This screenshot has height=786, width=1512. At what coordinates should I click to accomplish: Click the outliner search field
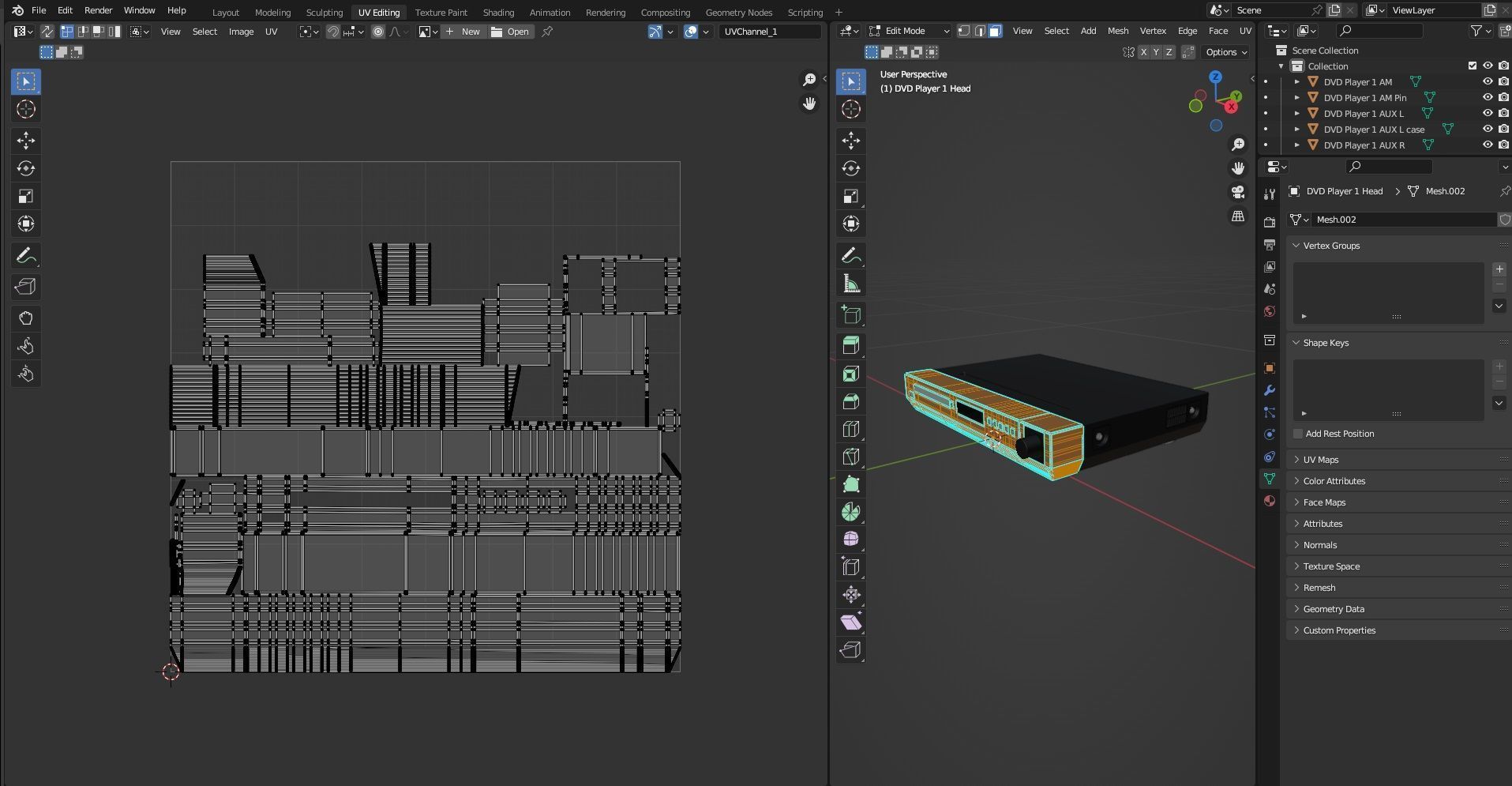1379,31
